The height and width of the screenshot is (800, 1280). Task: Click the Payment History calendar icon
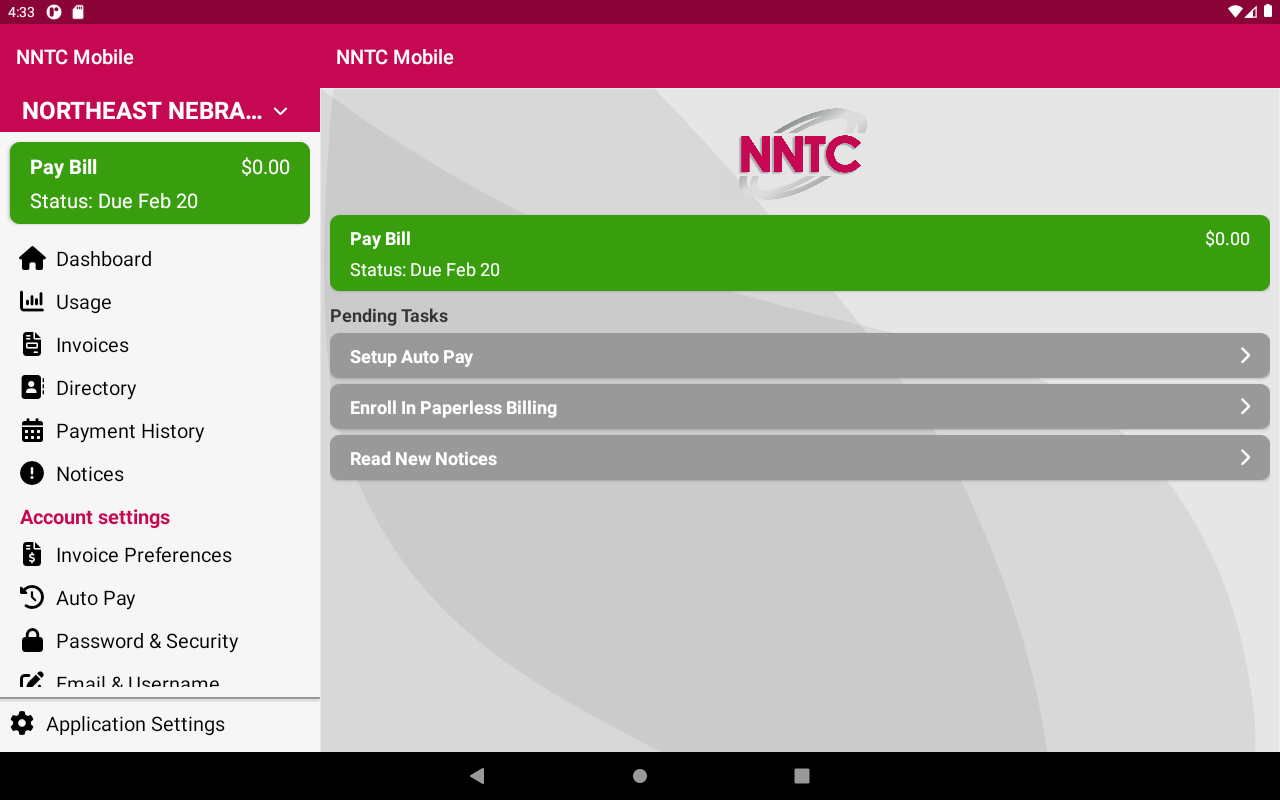32,430
